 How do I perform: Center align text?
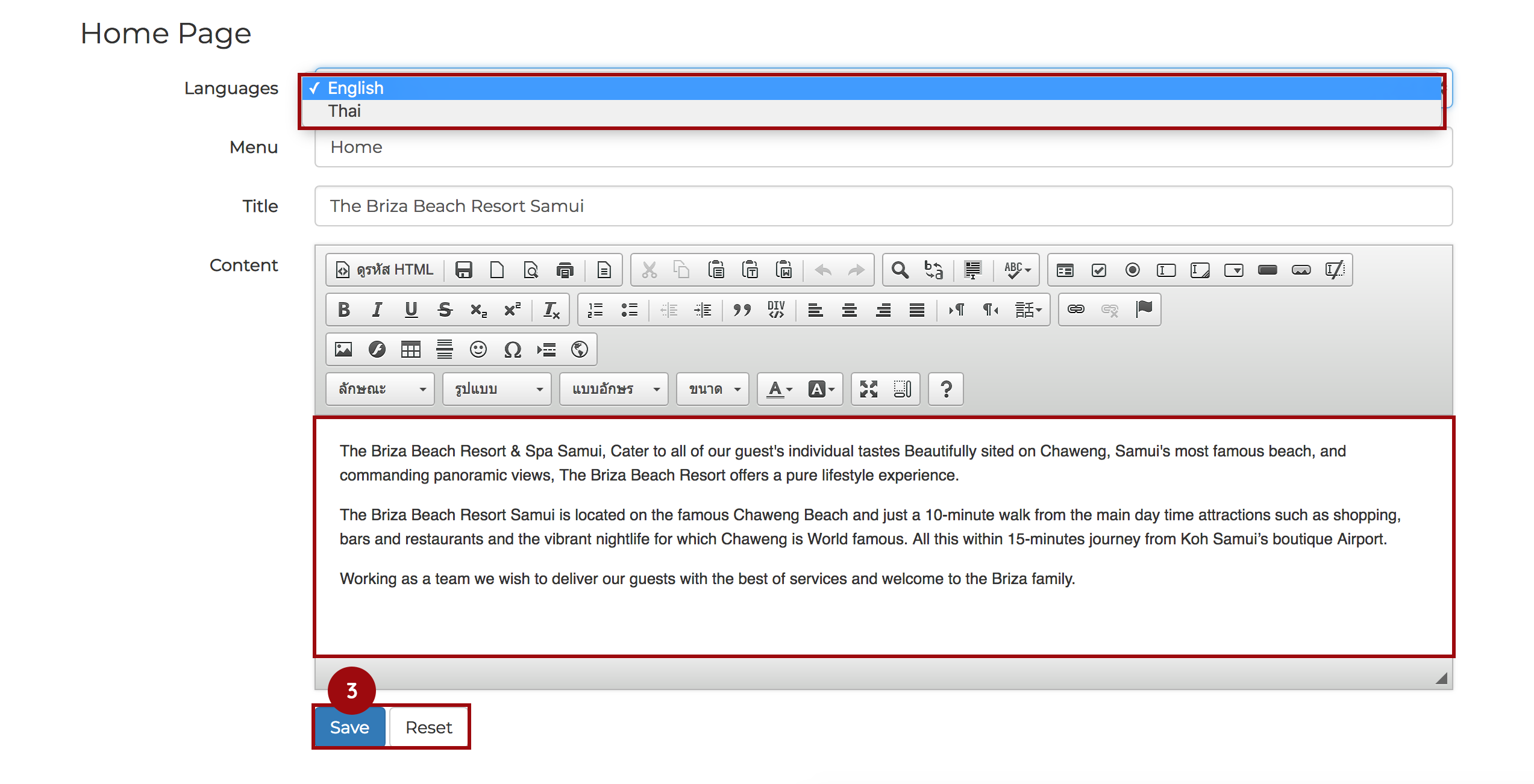click(850, 310)
